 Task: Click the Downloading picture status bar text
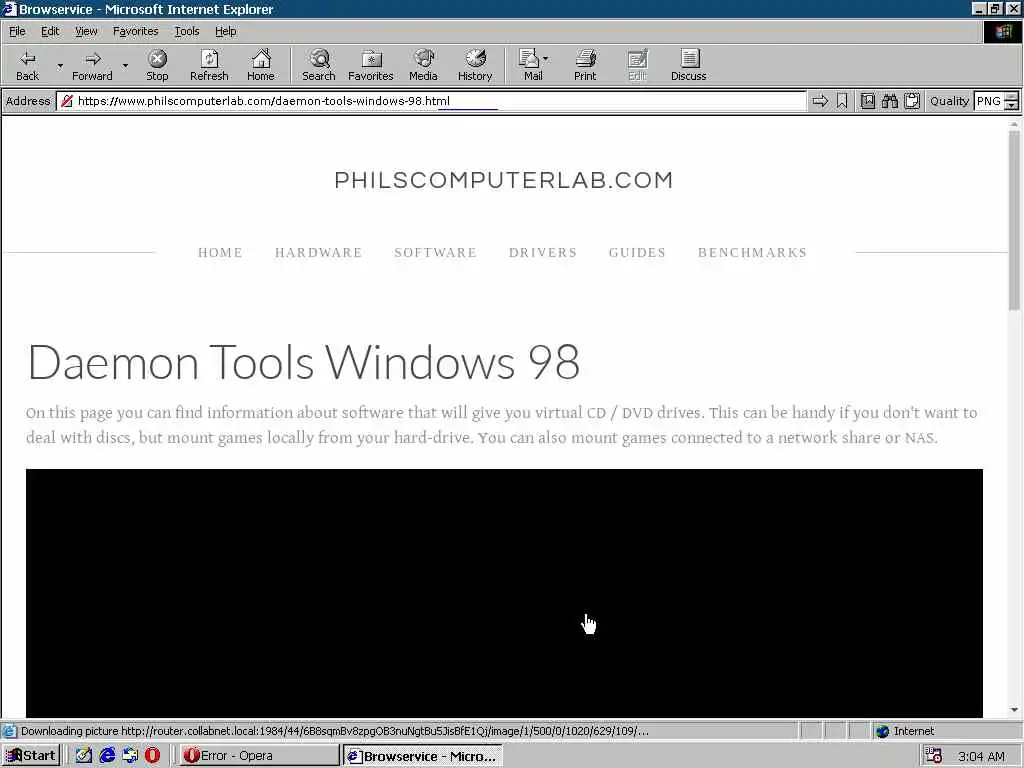[x=335, y=731]
